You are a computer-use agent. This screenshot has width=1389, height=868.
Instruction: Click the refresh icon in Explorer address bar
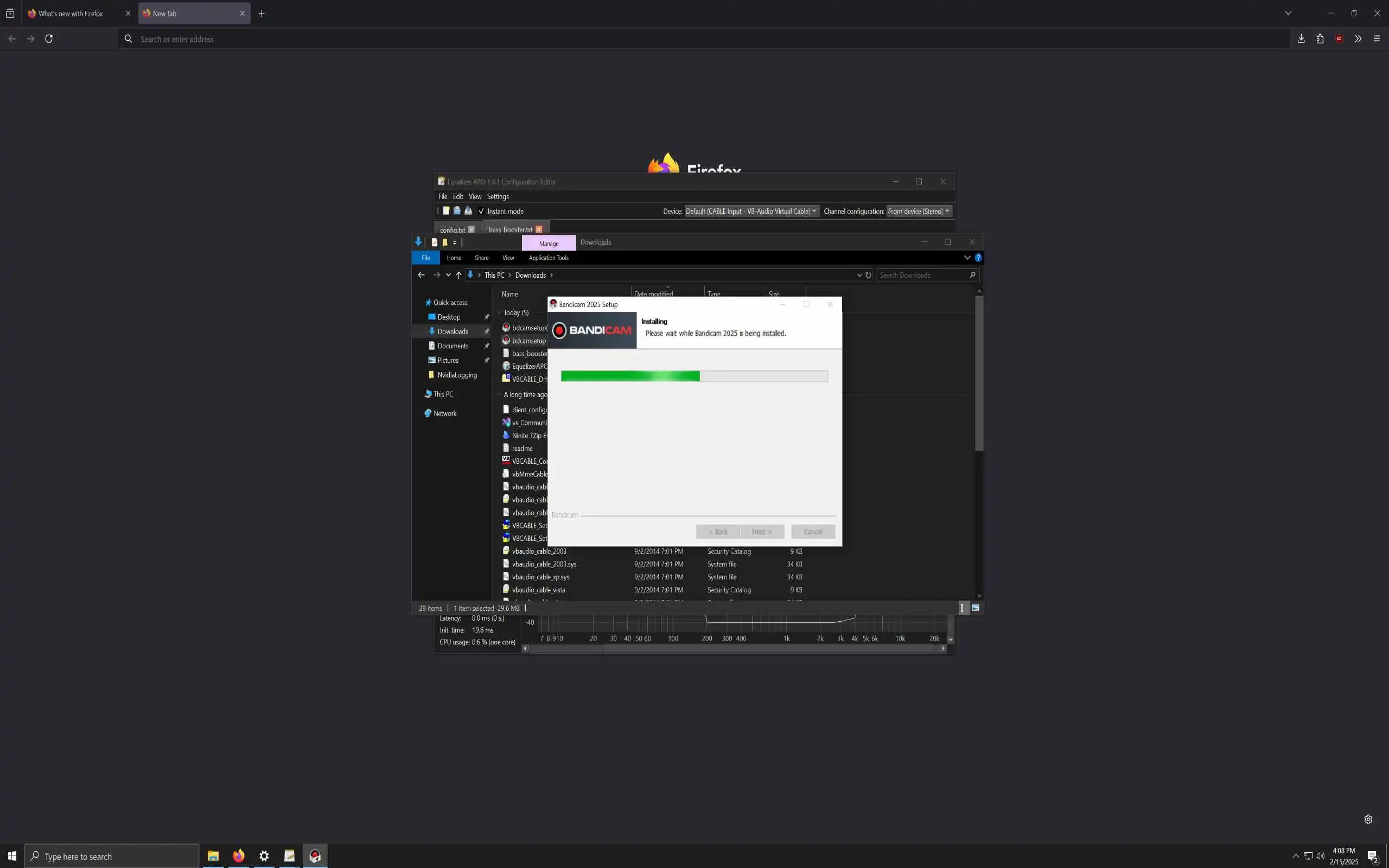869,275
